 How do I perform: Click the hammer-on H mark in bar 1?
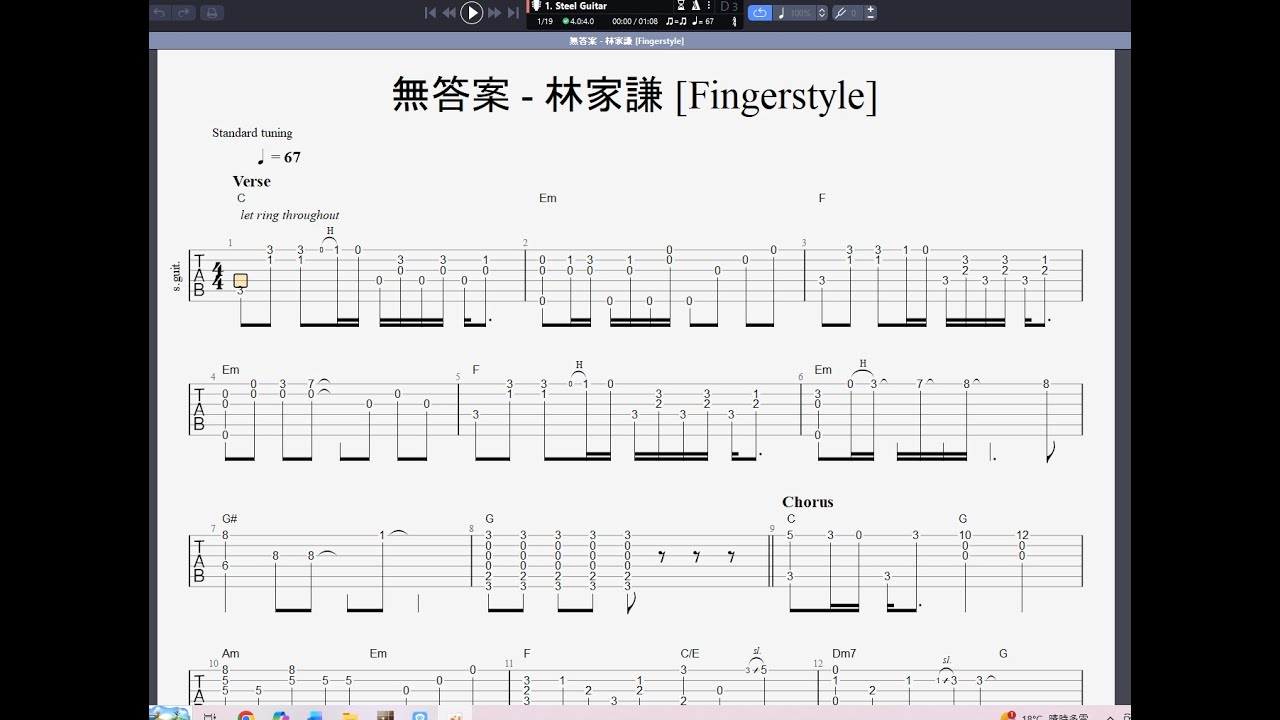[330, 231]
